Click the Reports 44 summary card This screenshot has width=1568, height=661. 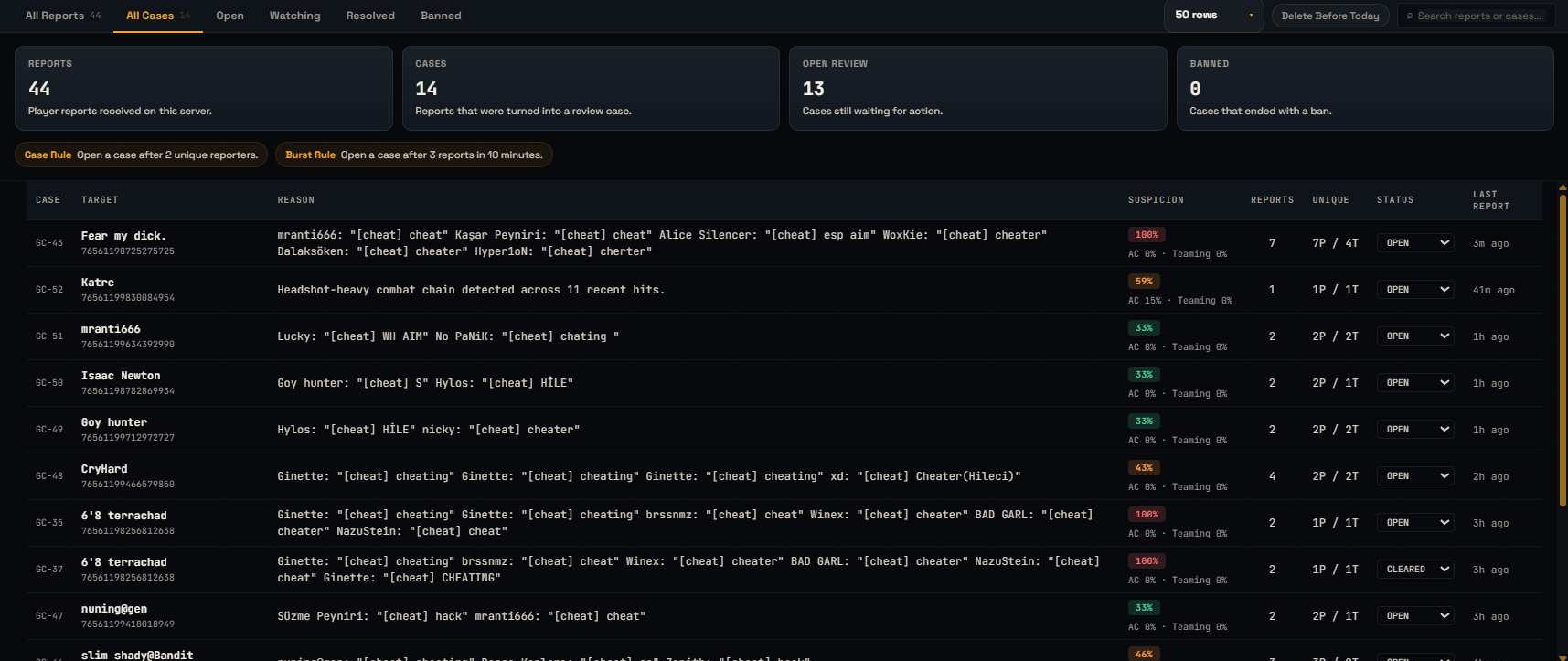(x=204, y=88)
